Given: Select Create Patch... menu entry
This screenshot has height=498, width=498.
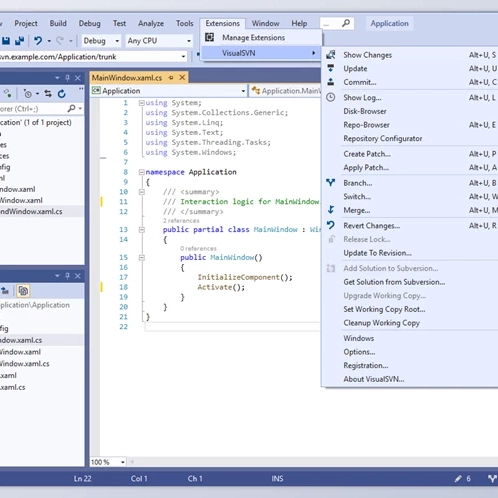Looking at the screenshot, I should tap(367, 154).
